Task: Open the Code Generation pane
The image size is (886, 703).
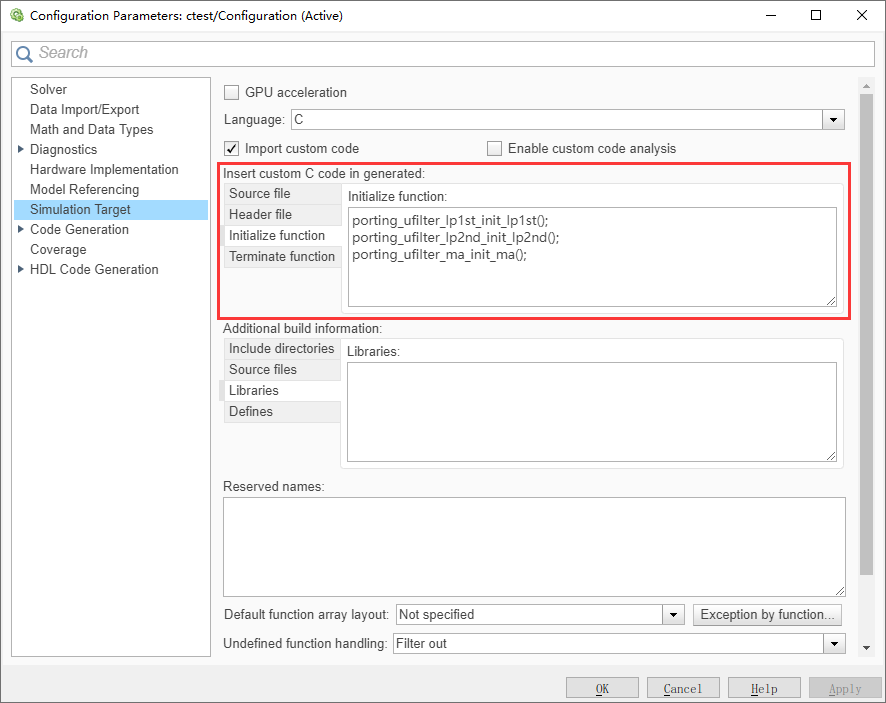Action: [79, 229]
